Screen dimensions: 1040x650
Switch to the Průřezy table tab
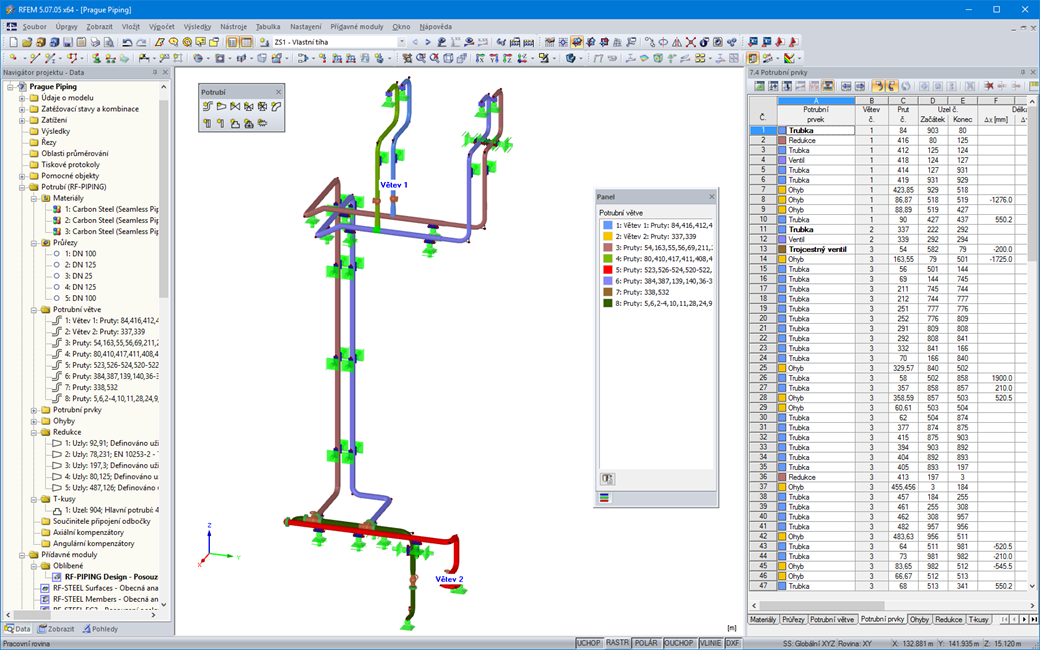pos(793,619)
